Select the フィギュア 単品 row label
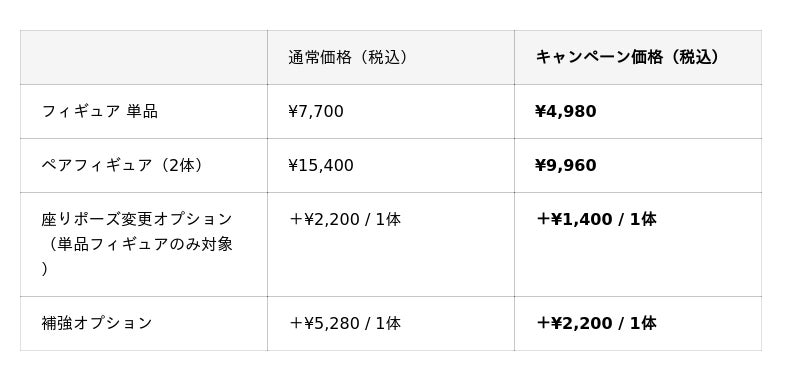Viewport: 800px width, 381px height. click(99, 111)
